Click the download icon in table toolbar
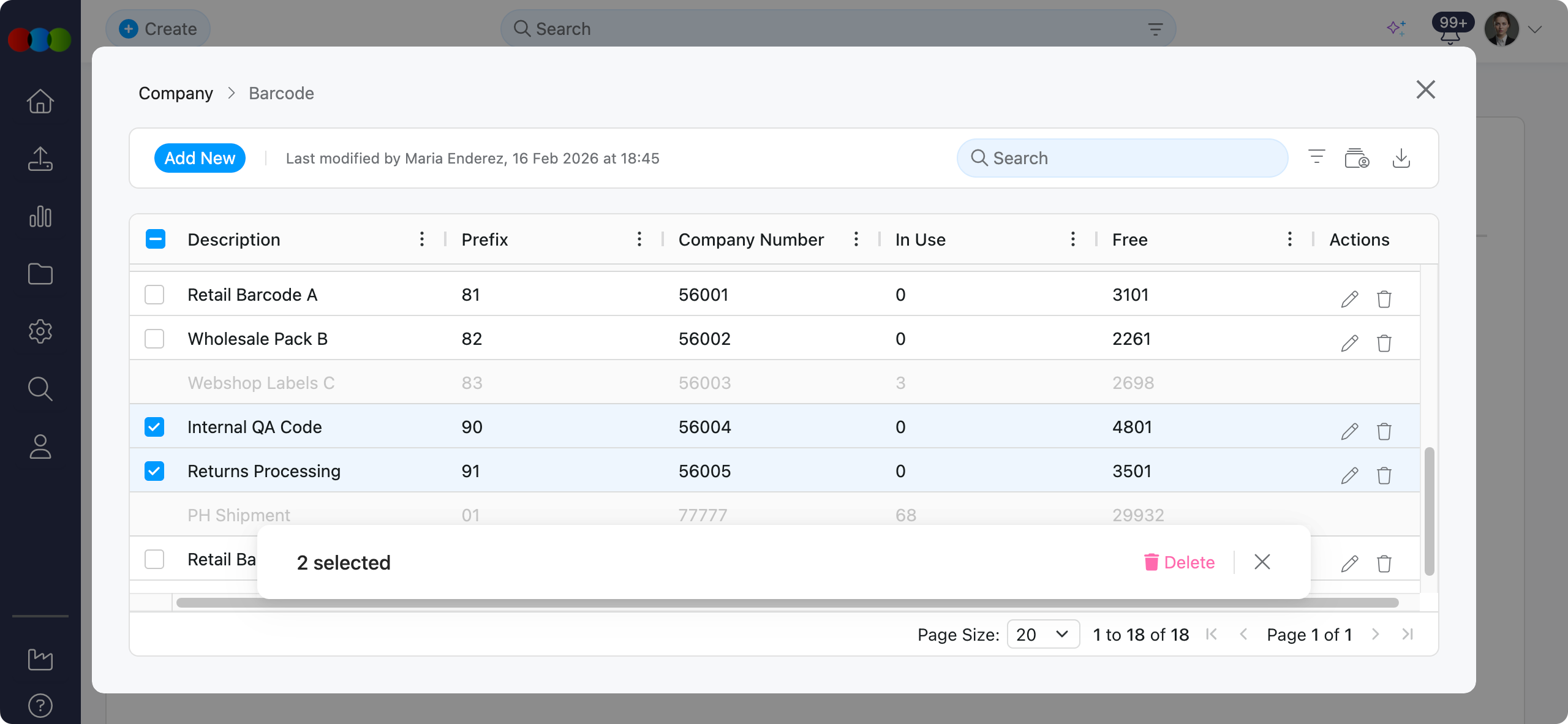This screenshot has width=1568, height=724. coord(1401,158)
